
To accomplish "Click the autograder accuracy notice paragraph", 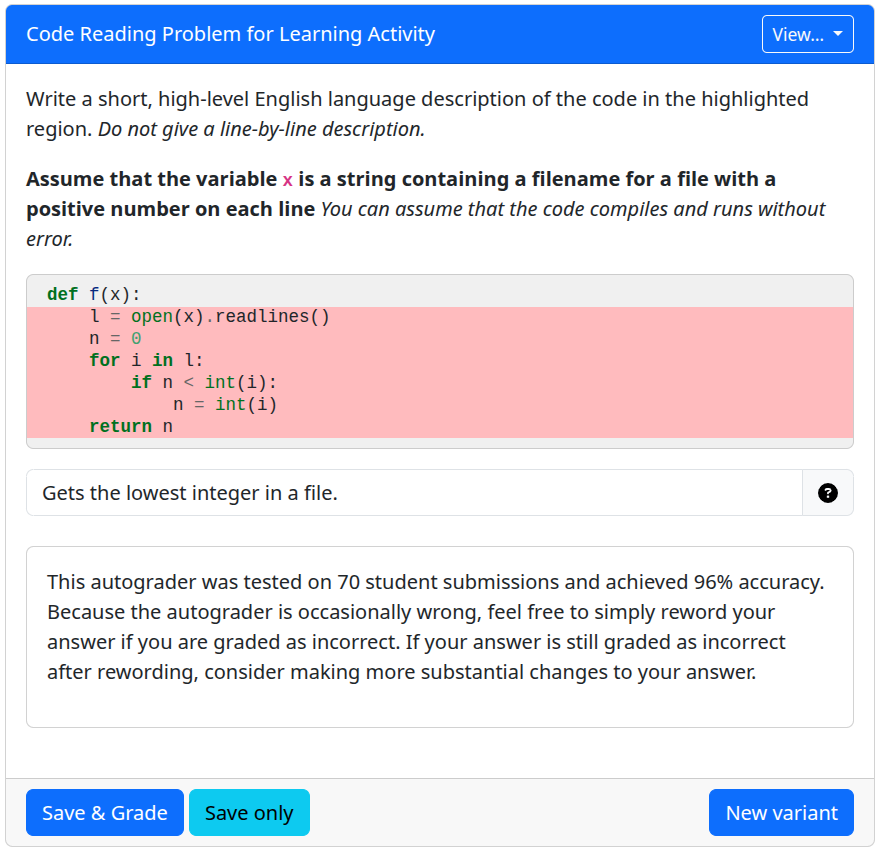I will click(435, 627).
